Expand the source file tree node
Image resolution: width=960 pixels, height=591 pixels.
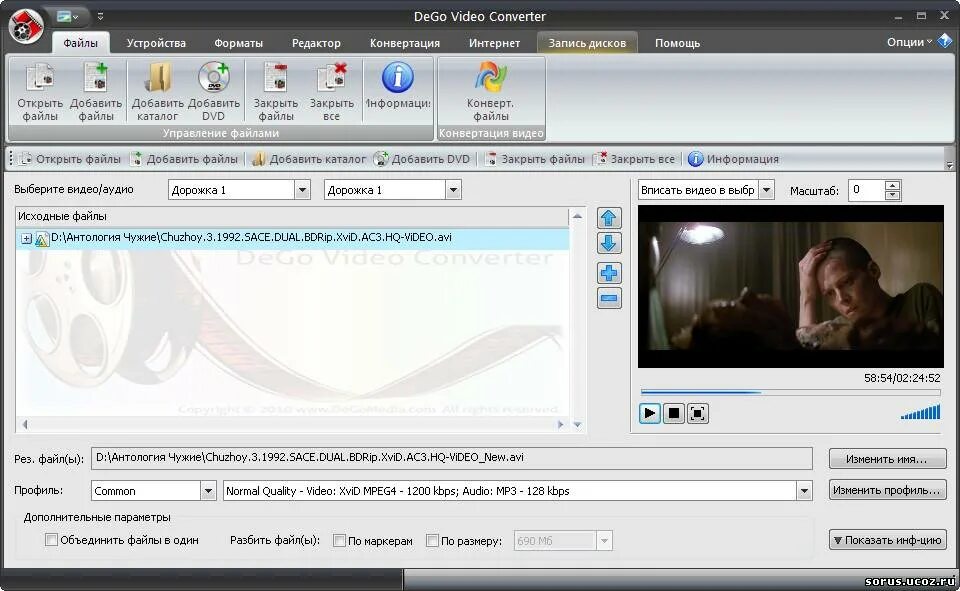tap(26, 239)
